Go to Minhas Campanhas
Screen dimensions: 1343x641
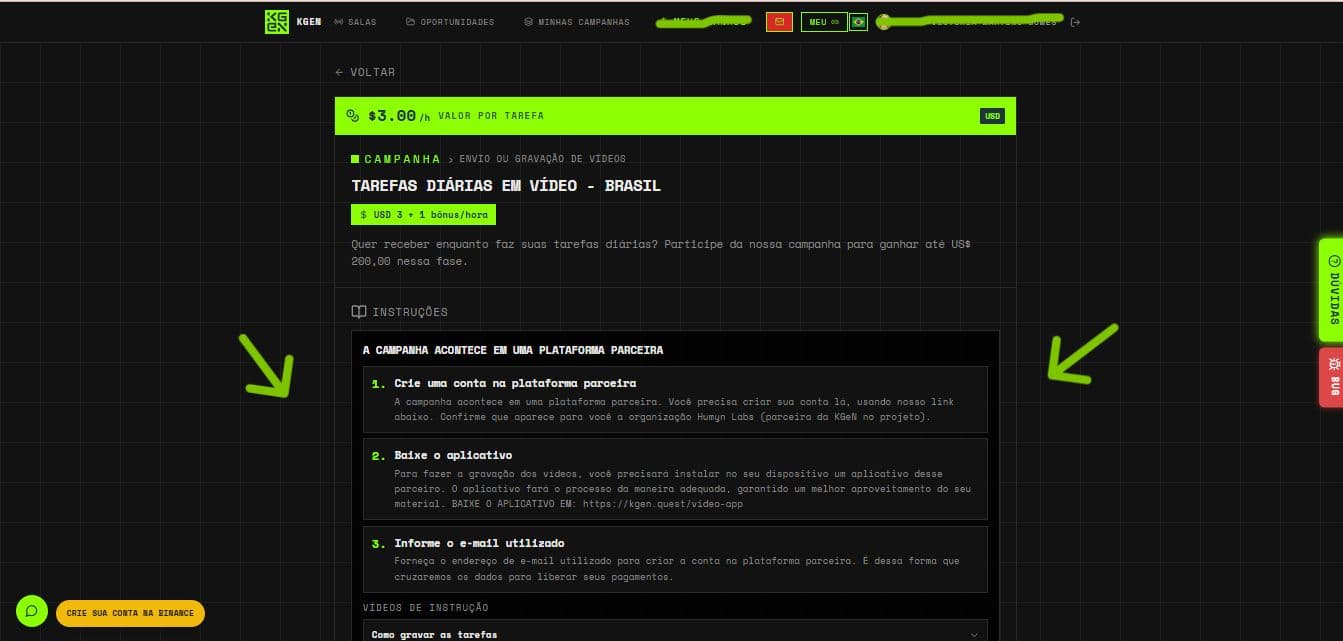click(577, 22)
